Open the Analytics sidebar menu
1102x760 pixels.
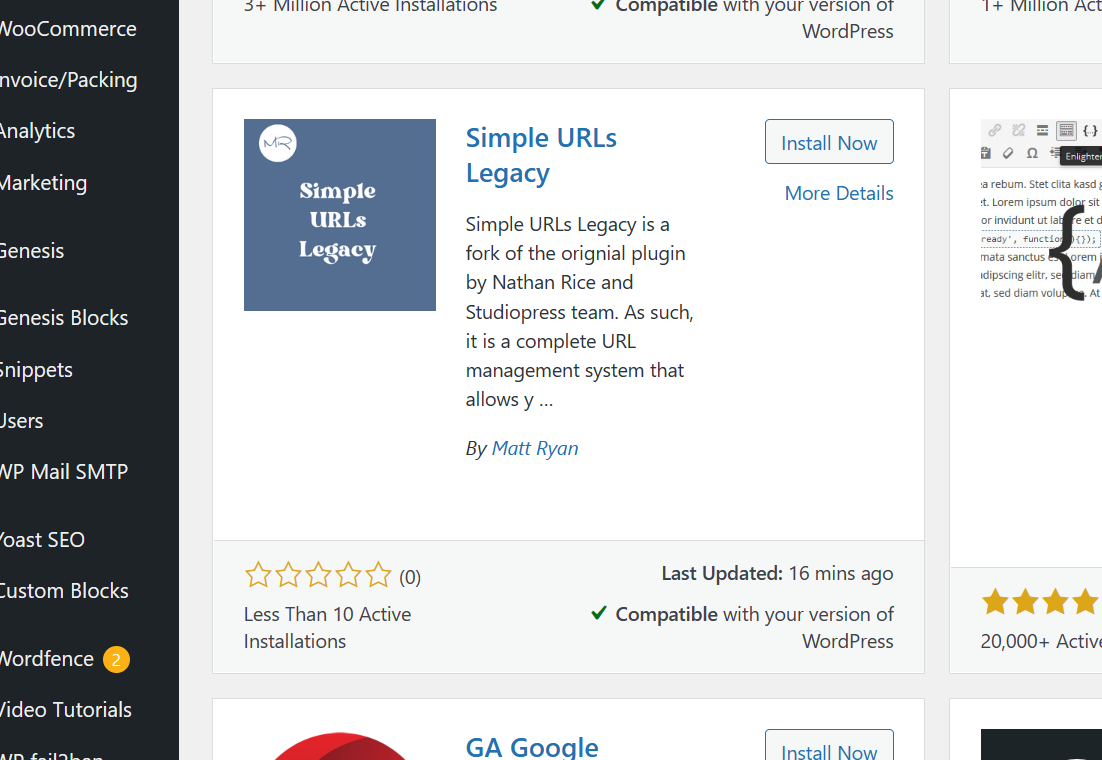pyautogui.click(x=38, y=130)
